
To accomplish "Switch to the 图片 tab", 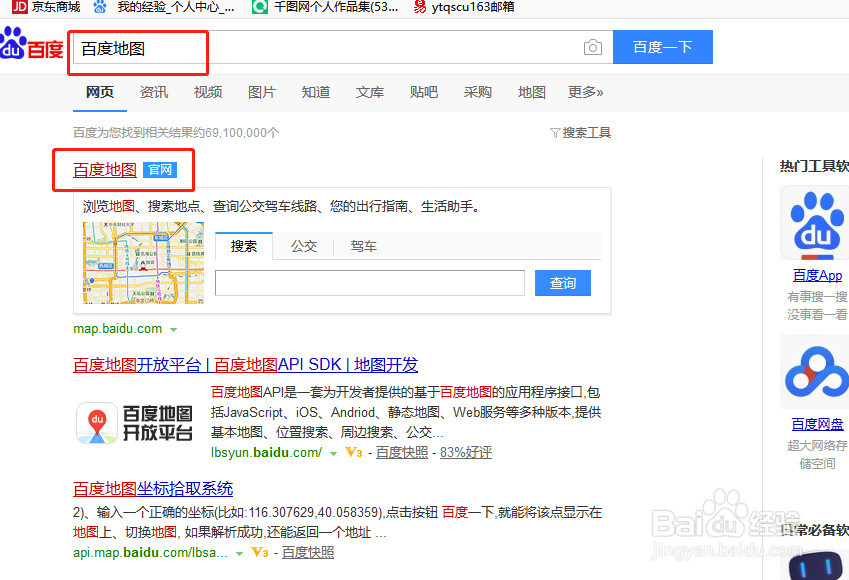I will tap(262, 92).
